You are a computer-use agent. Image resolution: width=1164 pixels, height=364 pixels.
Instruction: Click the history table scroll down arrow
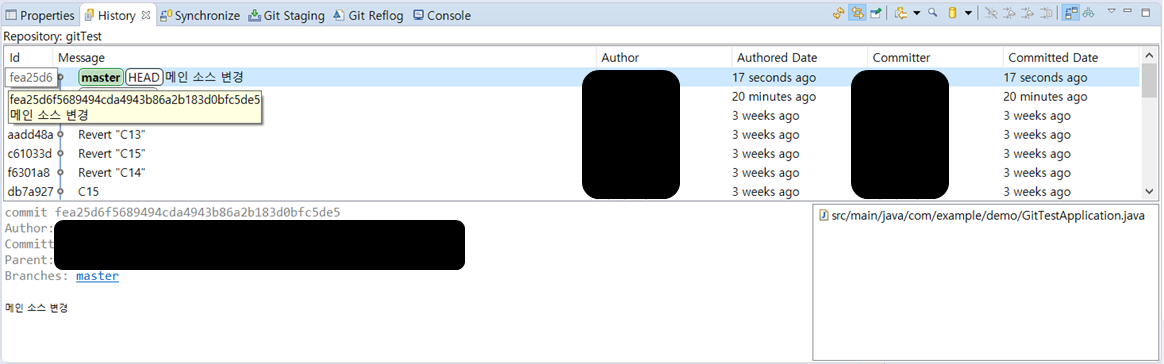tap(1148, 192)
